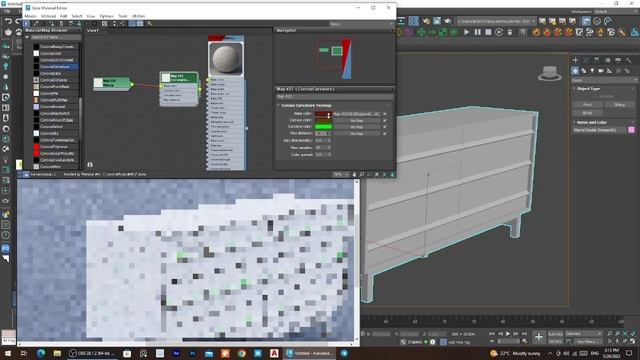Open the project path dropdown in main toolbar
The height and width of the screenshot is (360, 640).
[x=496, y=21]
